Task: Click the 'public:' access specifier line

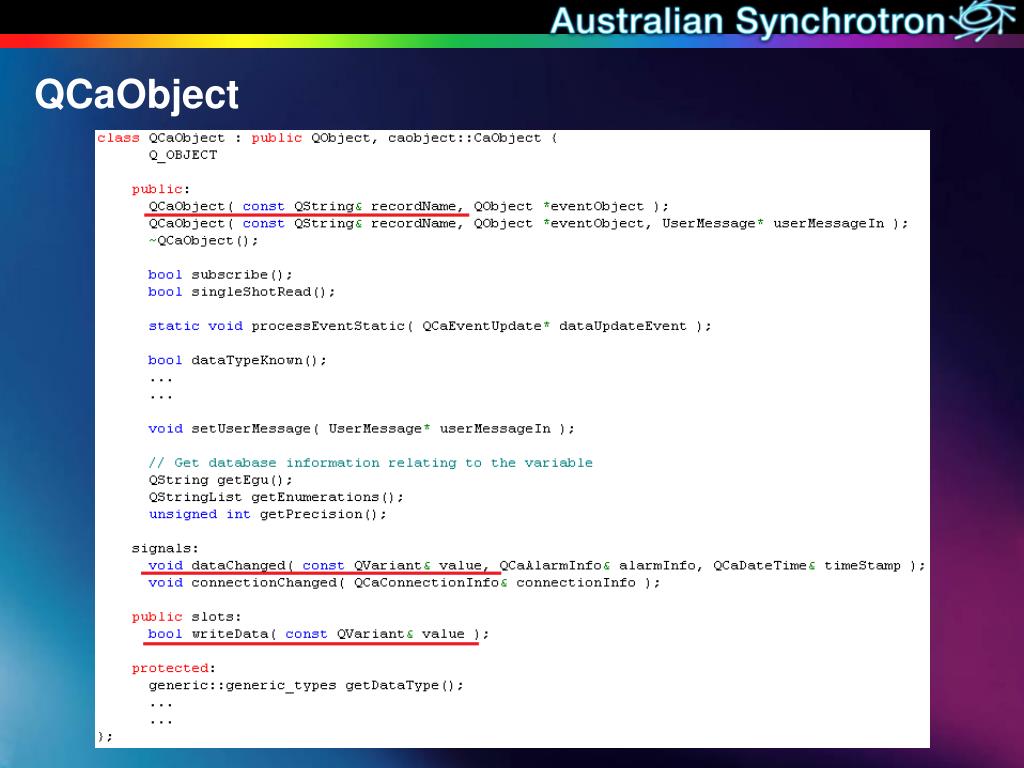Action: (161, 189)
